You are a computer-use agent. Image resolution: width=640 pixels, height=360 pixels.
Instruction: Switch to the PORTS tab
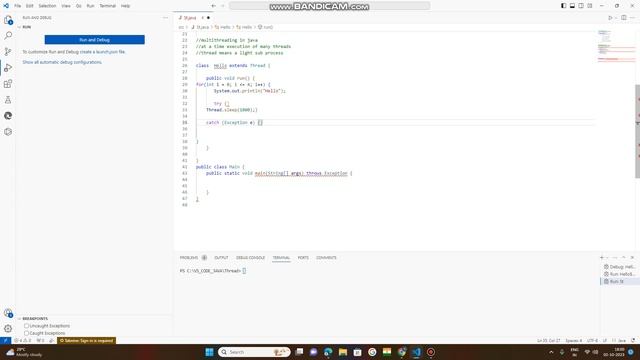coord(303,258)
